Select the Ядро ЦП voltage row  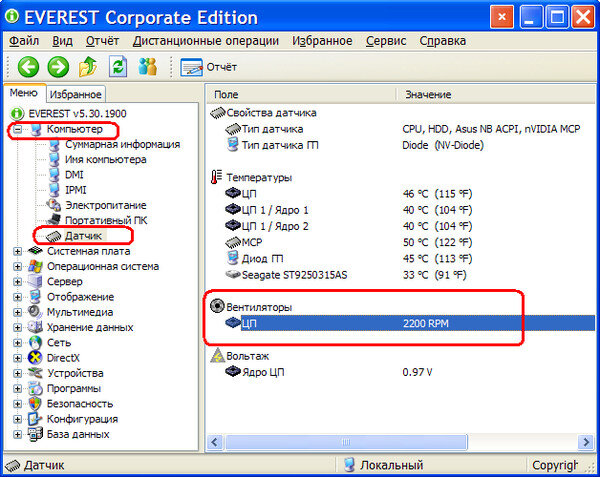[329, 372]
